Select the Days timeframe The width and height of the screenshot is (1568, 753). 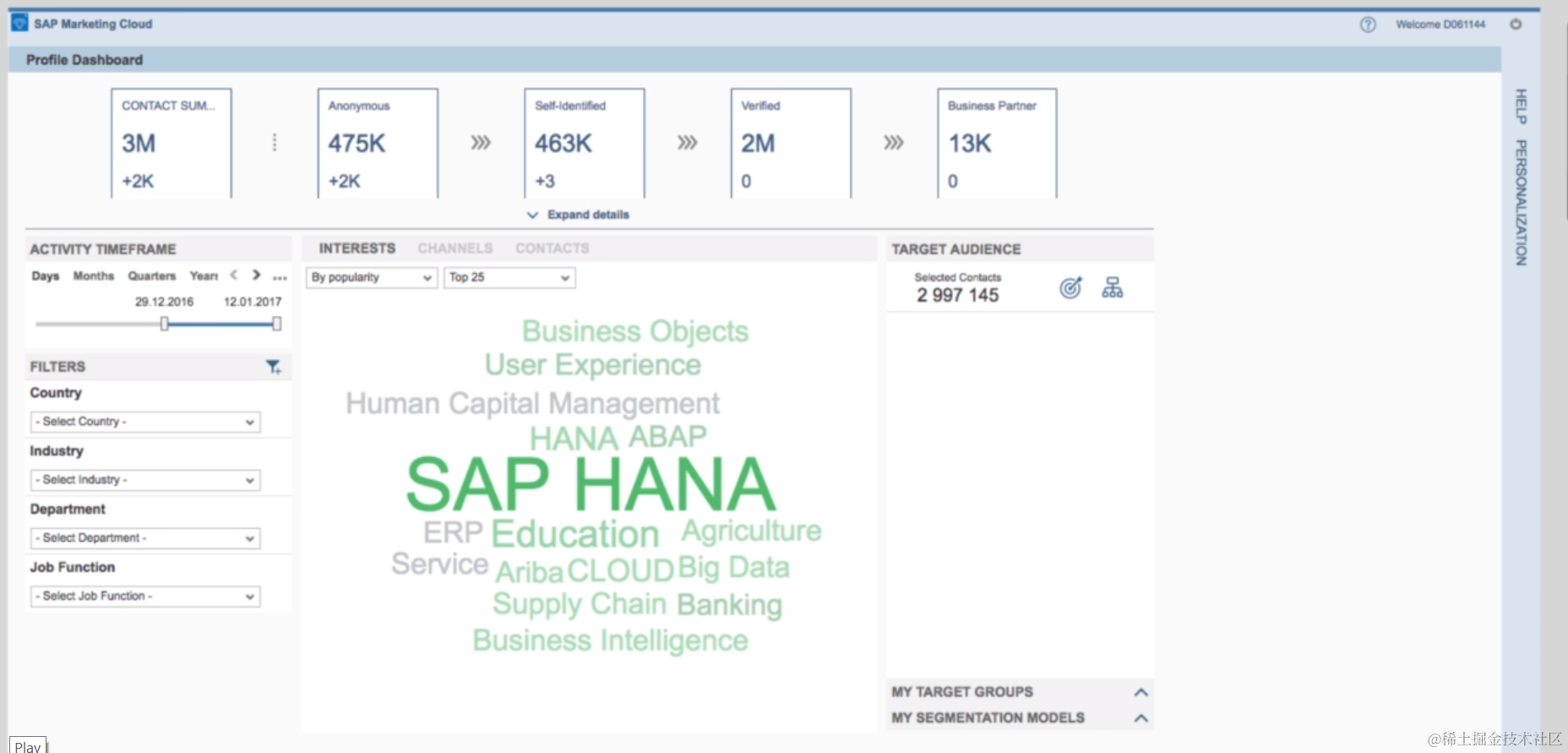pyautogui.click(x=46, y=276)
